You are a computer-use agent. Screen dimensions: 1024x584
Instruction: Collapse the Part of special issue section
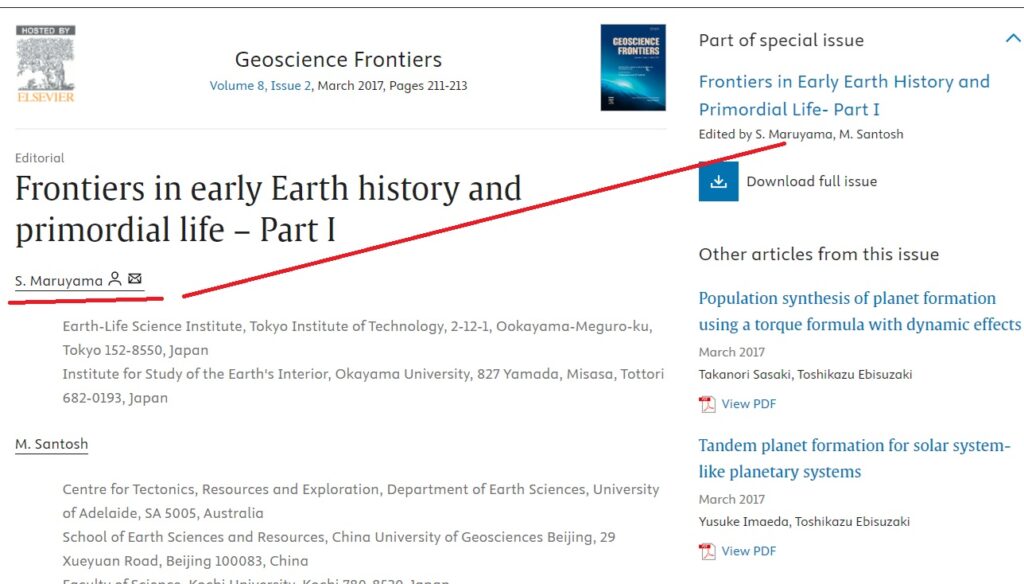pyautogui.click(x=1012, y=39)
